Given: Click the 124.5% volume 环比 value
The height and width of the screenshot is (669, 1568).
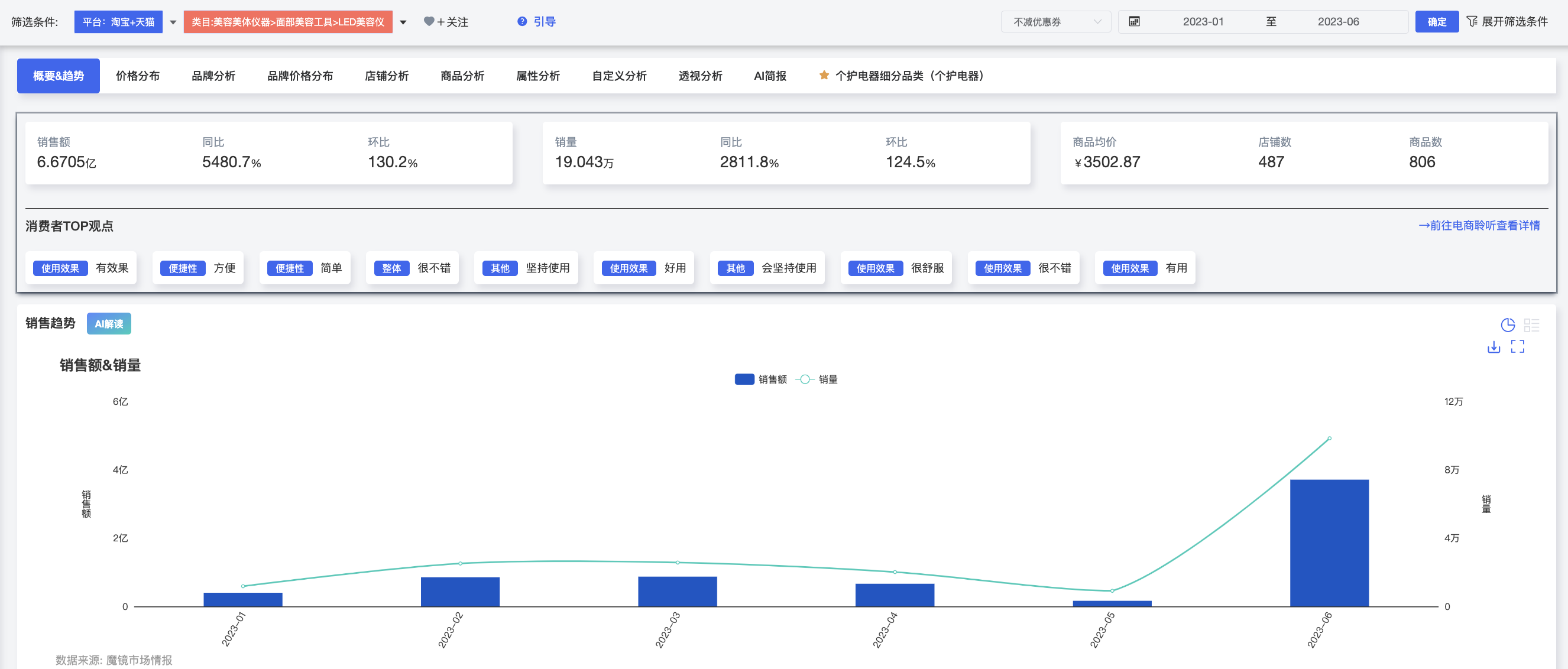Looking at the screenshot, I should (910, 163).
